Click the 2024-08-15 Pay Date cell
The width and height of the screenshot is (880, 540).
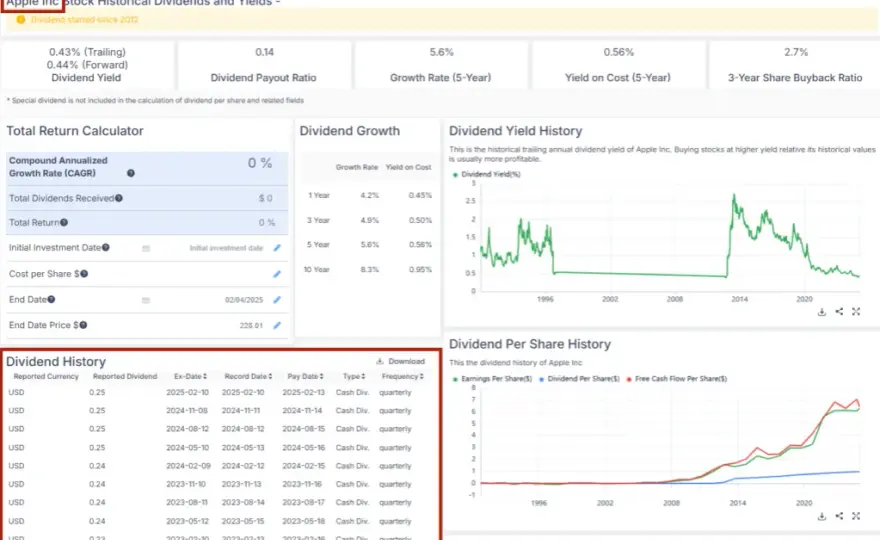[304, 429]
